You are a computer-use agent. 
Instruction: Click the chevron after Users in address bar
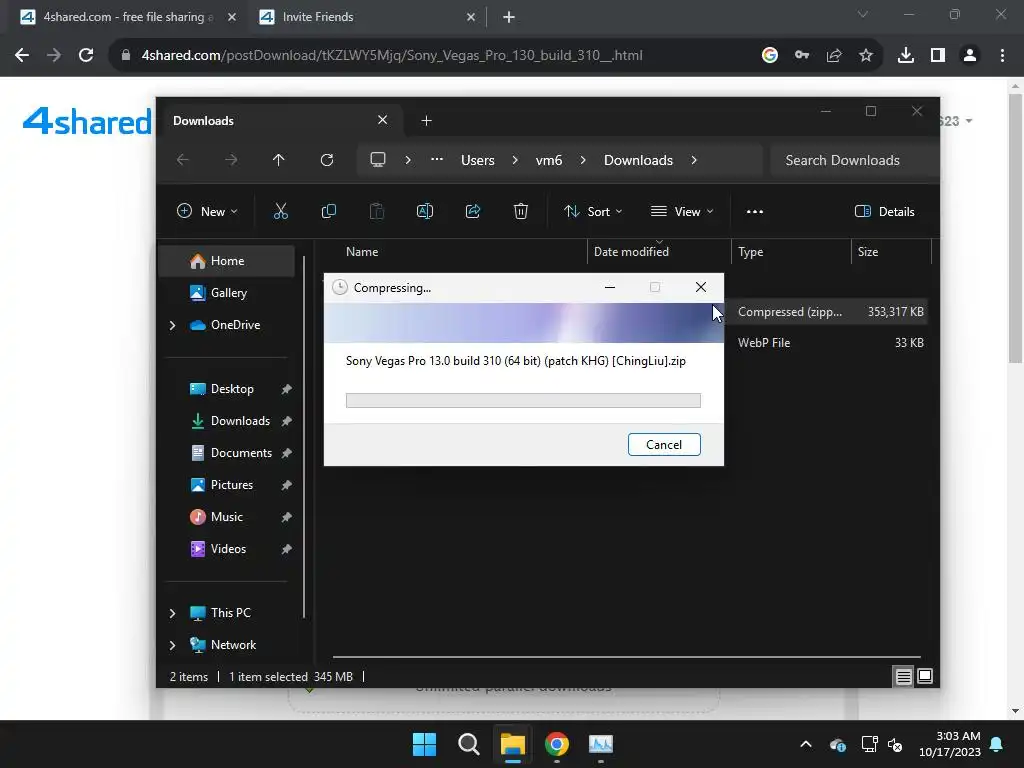pos(515,160)
